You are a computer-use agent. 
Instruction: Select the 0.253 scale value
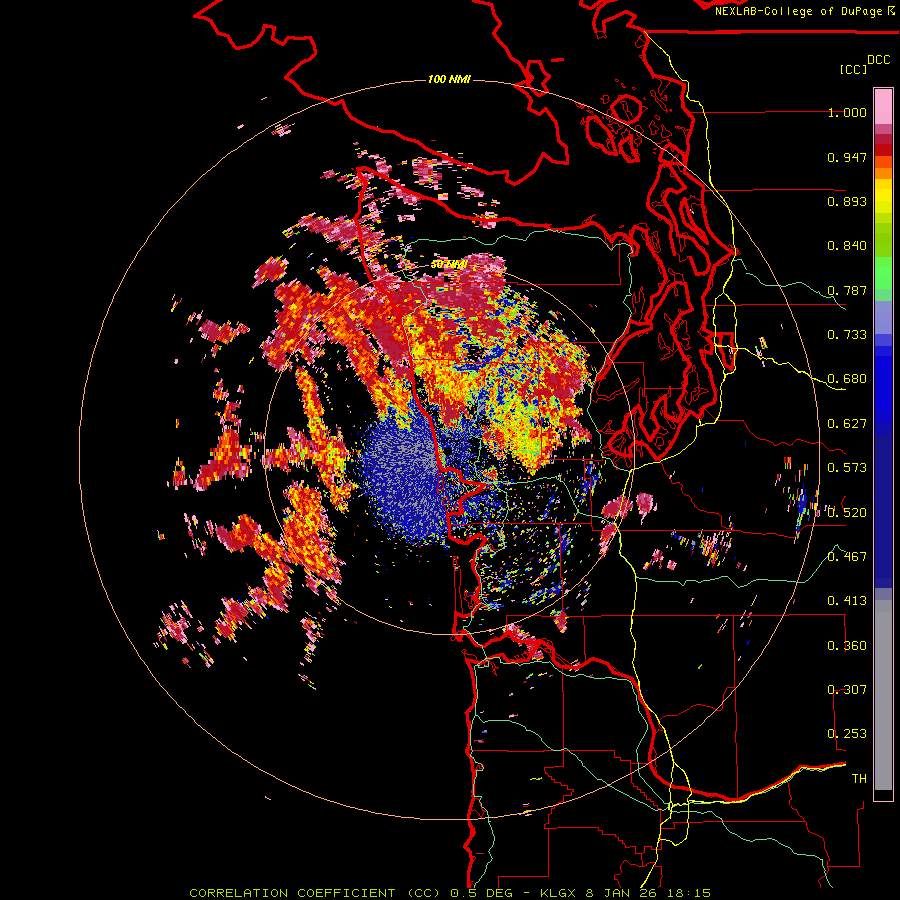click(847, 734)
